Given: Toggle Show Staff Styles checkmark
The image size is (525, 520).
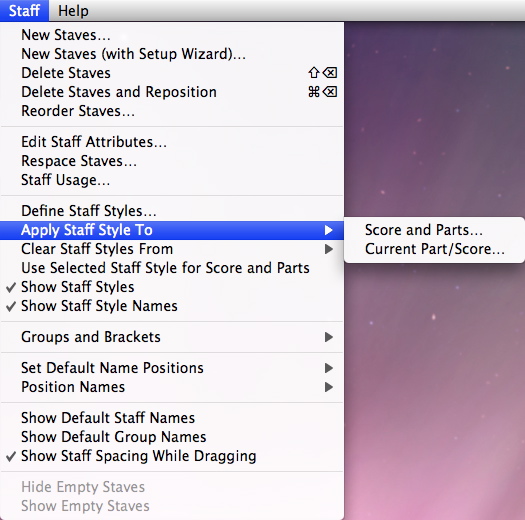Looking at the screenshot, I should [172, 287].
